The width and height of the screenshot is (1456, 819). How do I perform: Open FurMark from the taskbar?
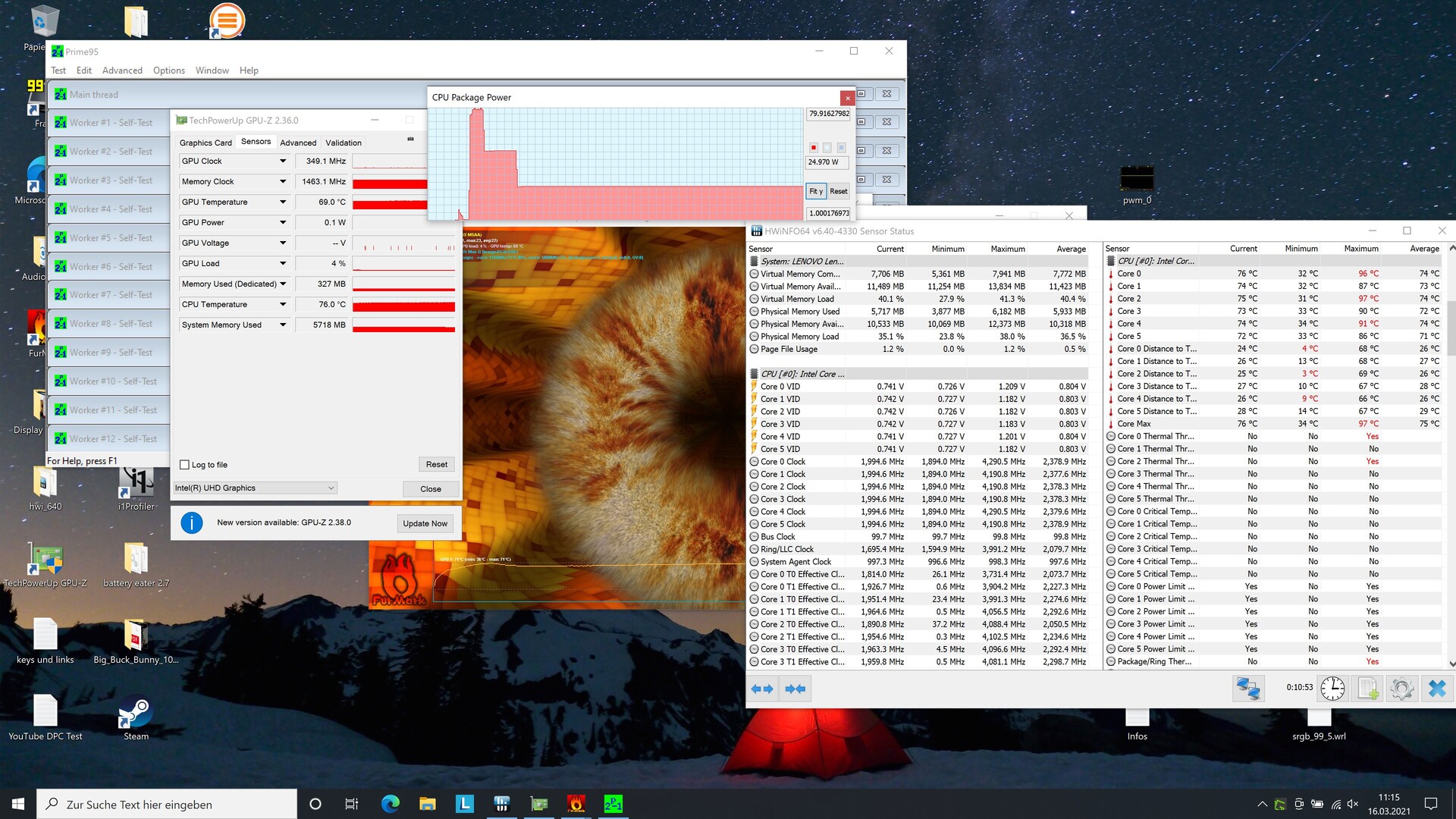pos(576,804)
